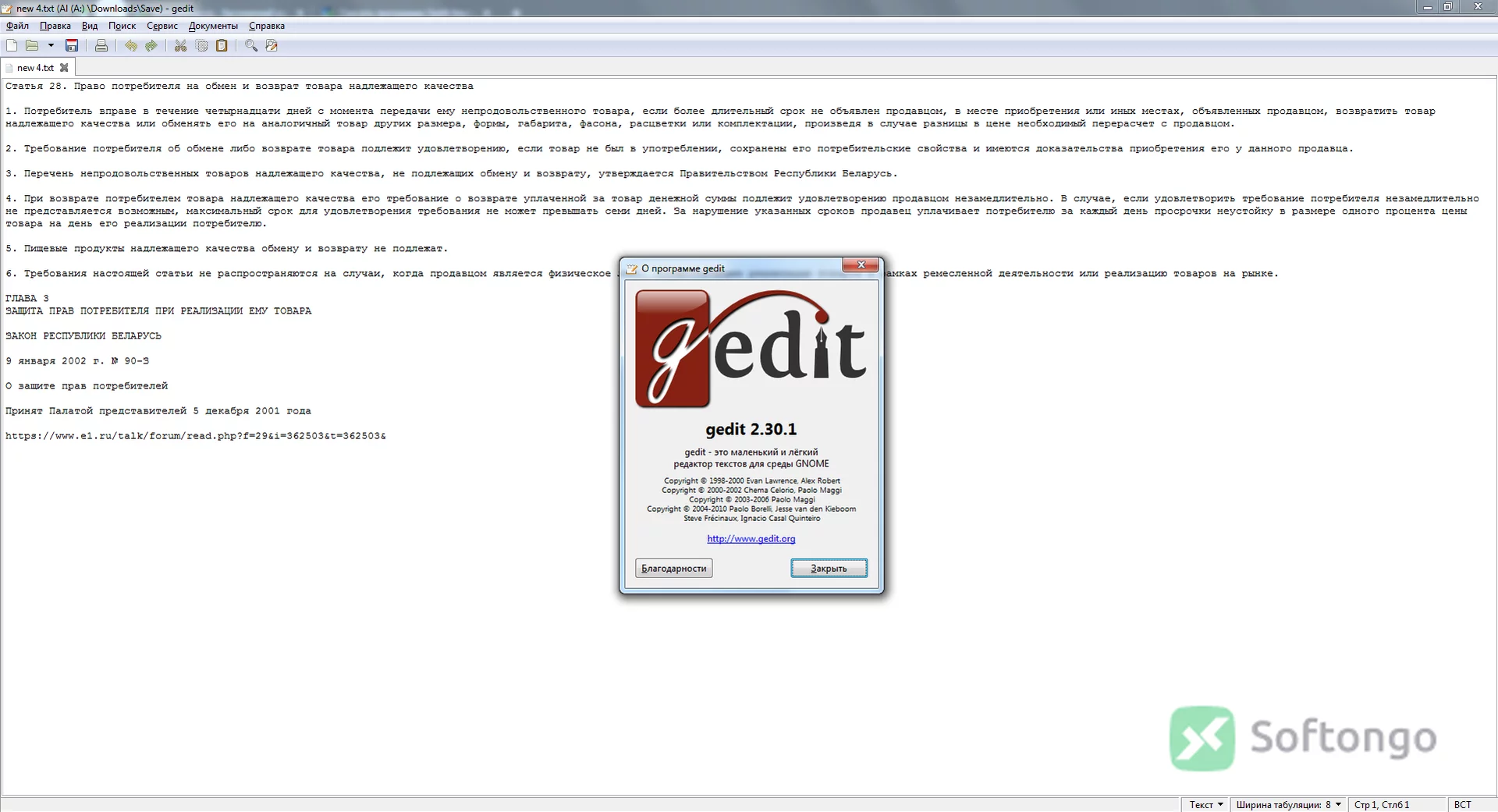Close the new 4.txt tab

(x=64, y=68)
